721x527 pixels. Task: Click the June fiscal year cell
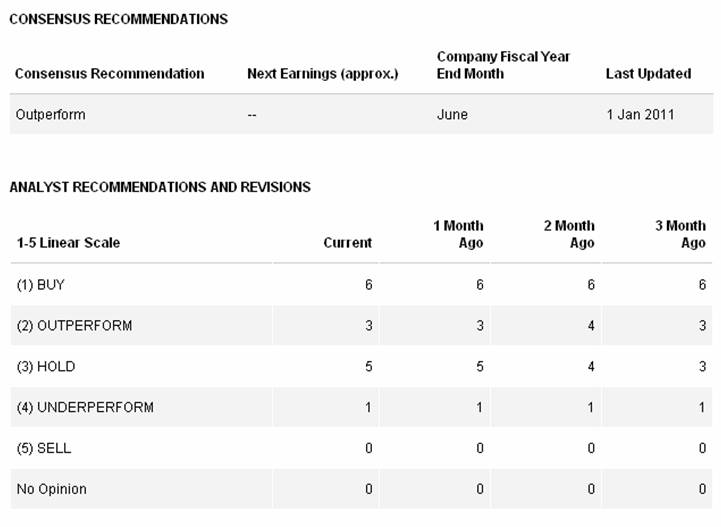(452, 115)
